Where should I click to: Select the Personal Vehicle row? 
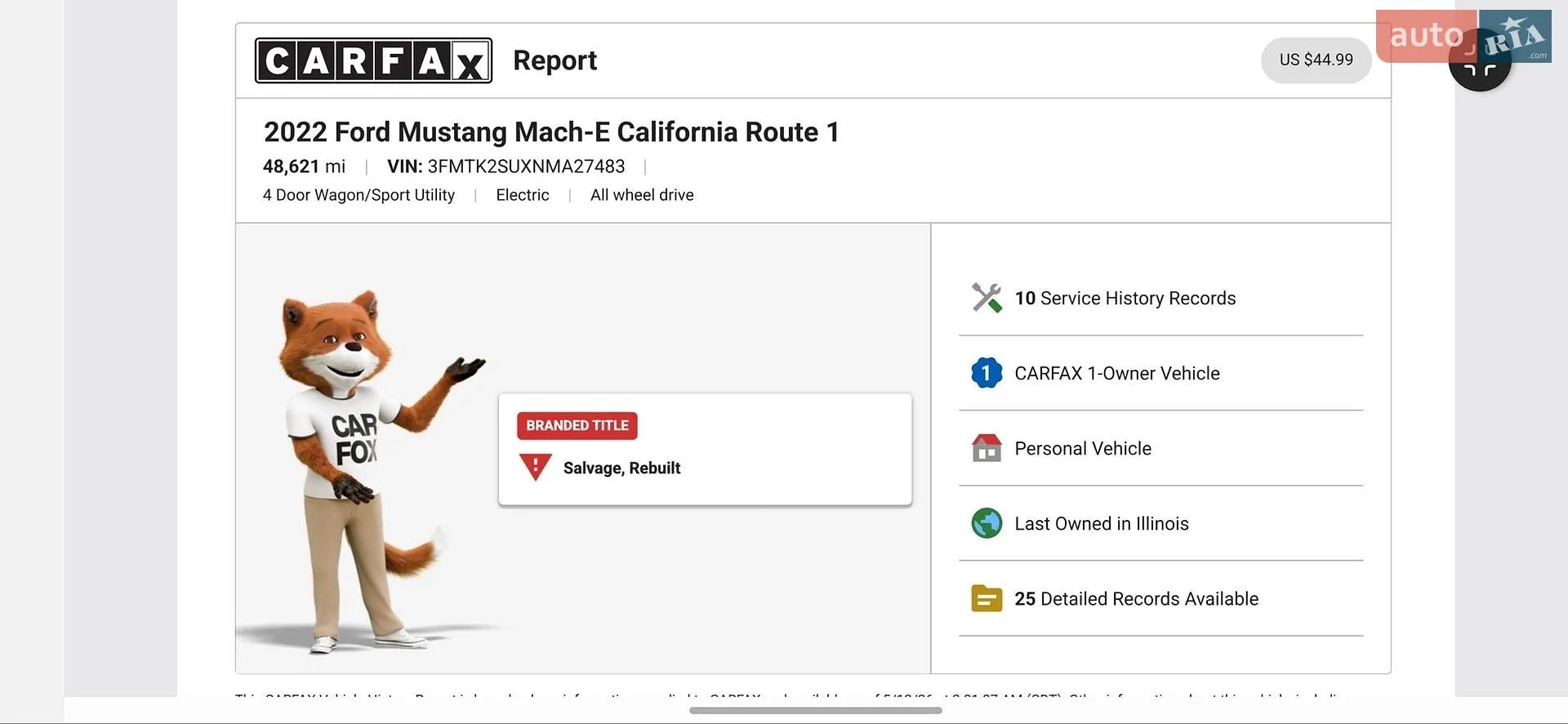[x=1160, y=448]
